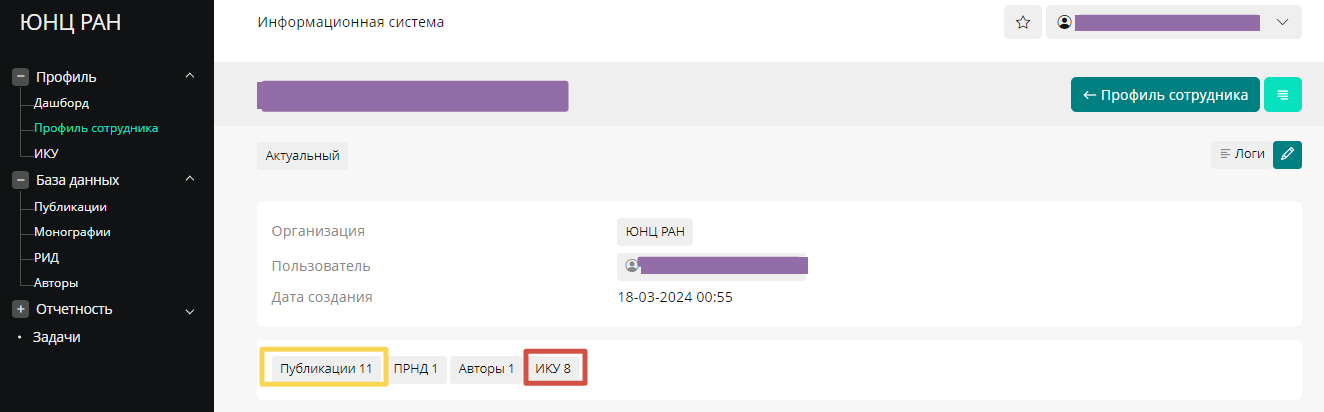Screen dimensions: 1324x412
Task: Click the star favorites icon
Action: pyautogui.click(x=1022, y=23)
